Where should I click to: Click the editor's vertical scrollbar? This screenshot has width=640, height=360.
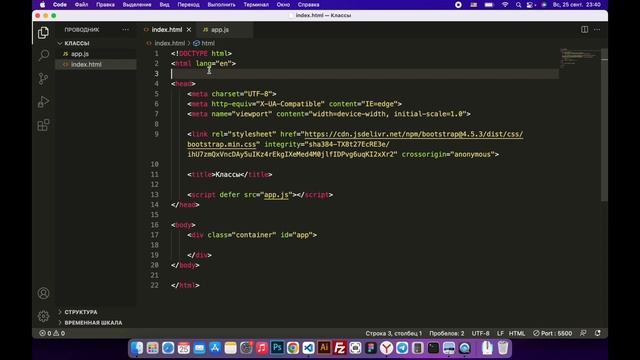tap(604, 124)
